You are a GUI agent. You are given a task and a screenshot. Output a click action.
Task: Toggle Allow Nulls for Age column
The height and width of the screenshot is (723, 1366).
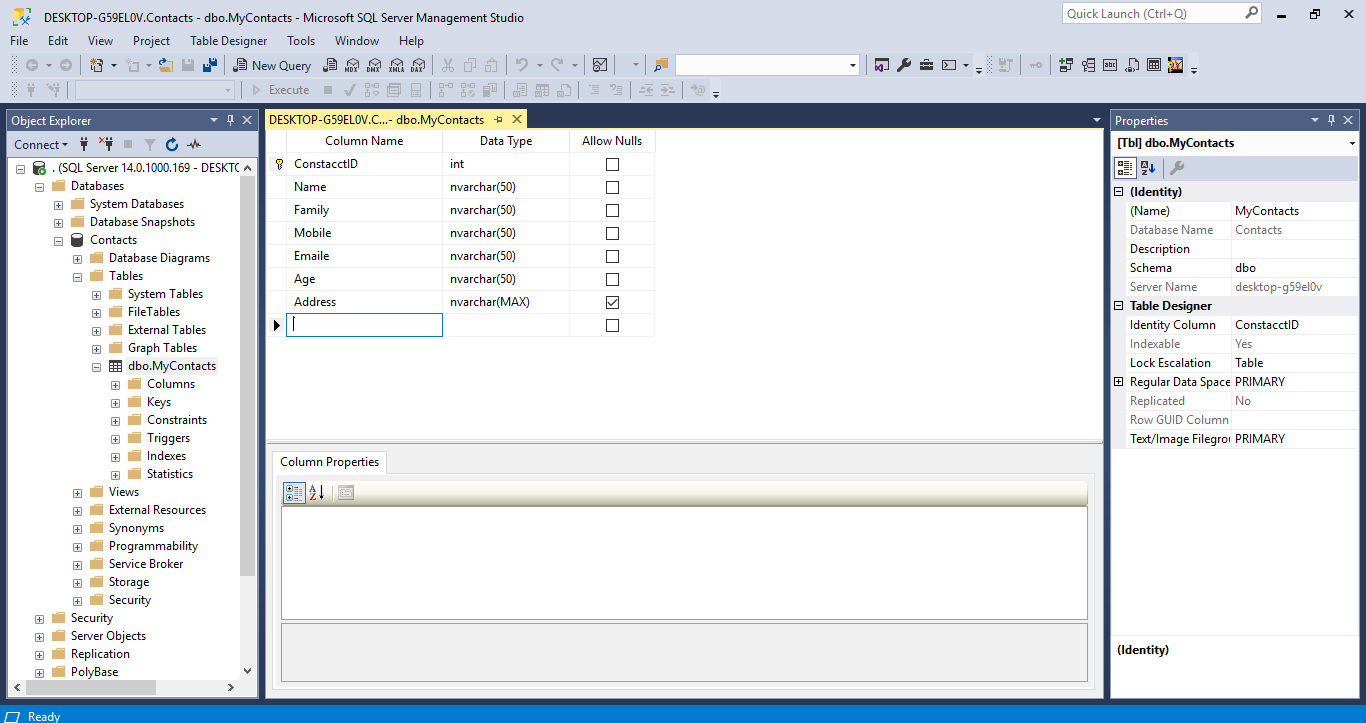[x=612, y=279]
